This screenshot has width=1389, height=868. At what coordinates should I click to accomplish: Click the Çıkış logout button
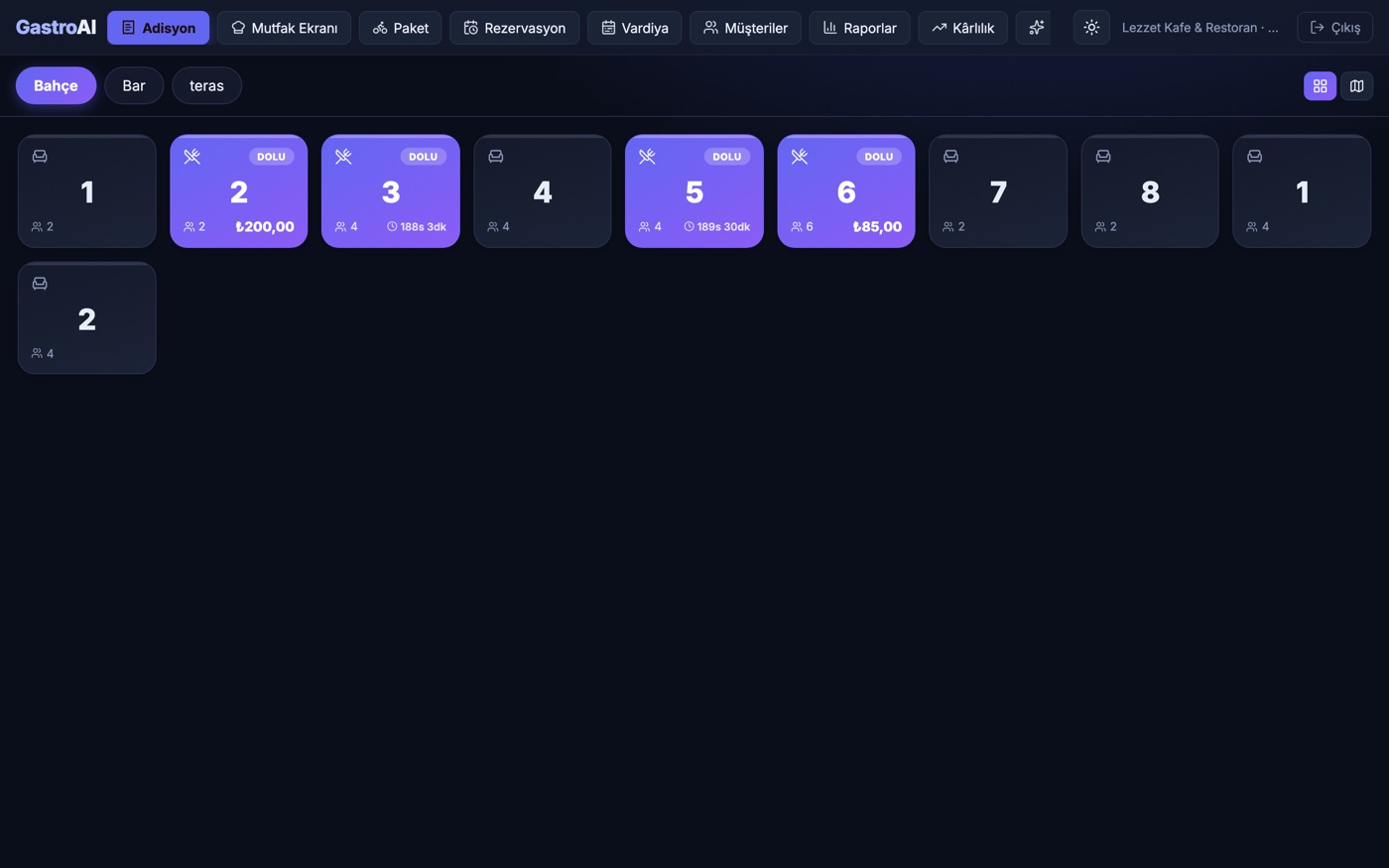pos(1334,28)
